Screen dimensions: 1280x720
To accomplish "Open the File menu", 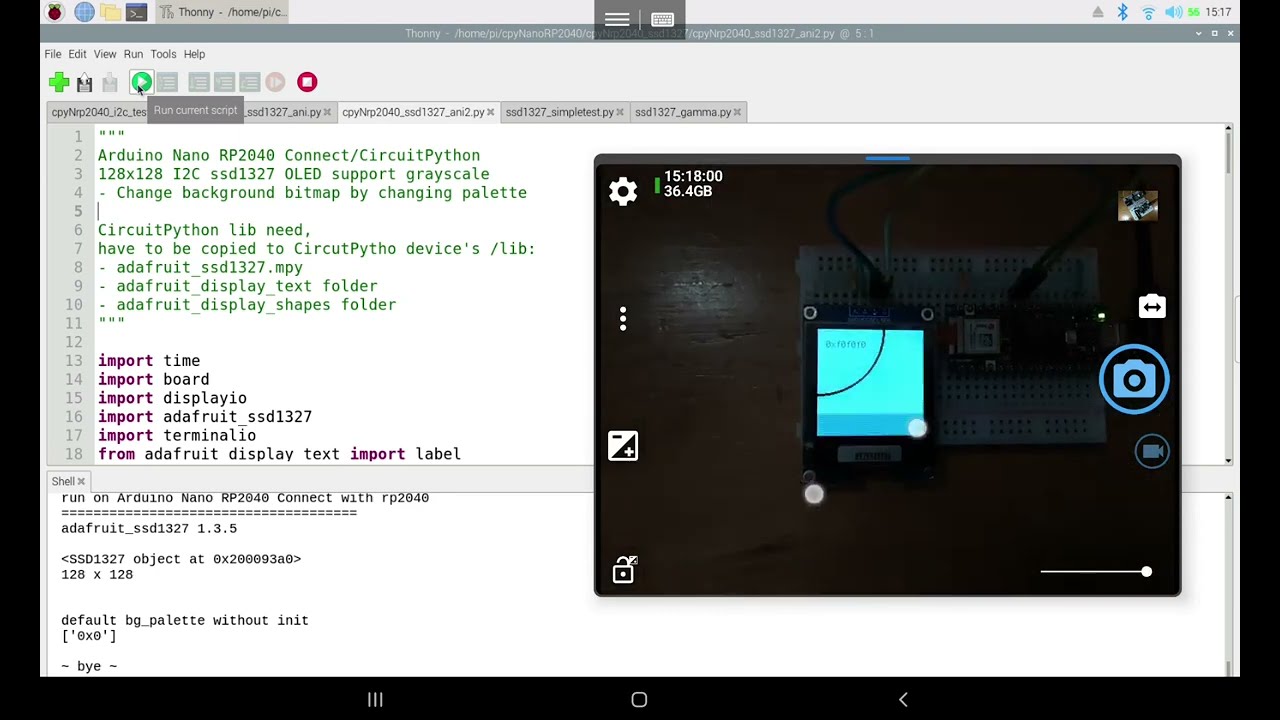I will click(x=52, y=54).
